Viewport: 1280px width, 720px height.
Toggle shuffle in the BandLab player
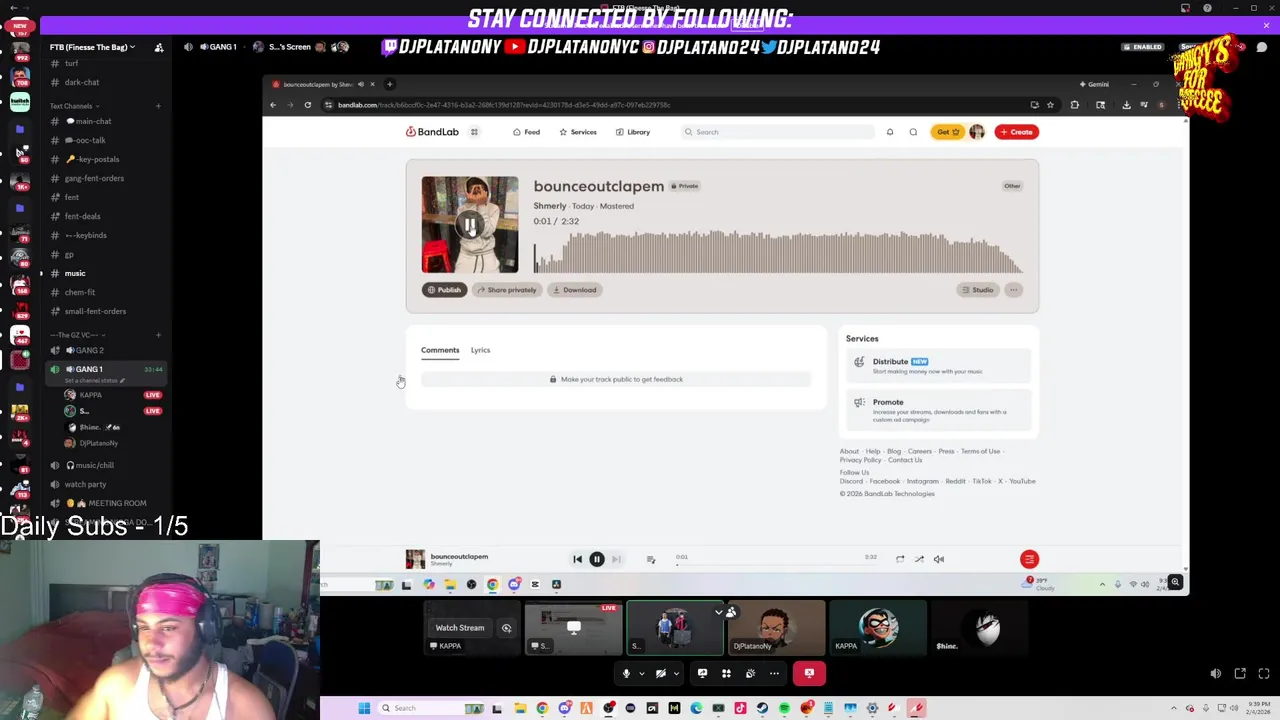(919, 559)
